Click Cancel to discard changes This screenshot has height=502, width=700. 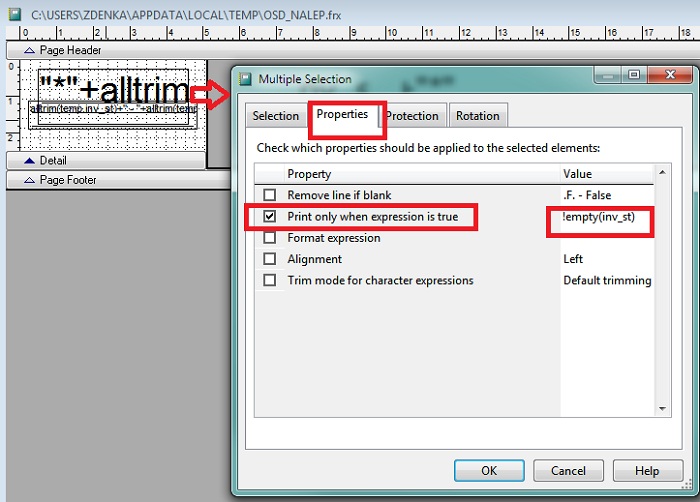coord(568,471)
